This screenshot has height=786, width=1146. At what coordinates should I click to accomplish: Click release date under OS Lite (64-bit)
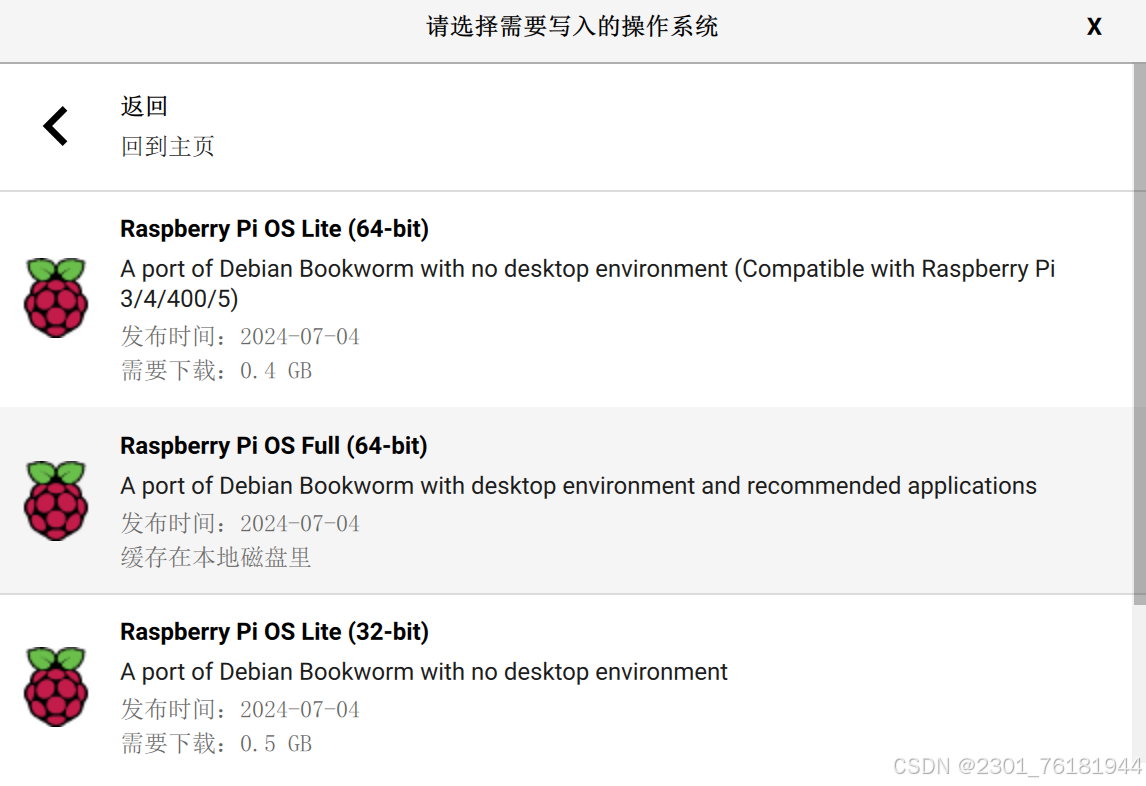(x=240, y=336)
